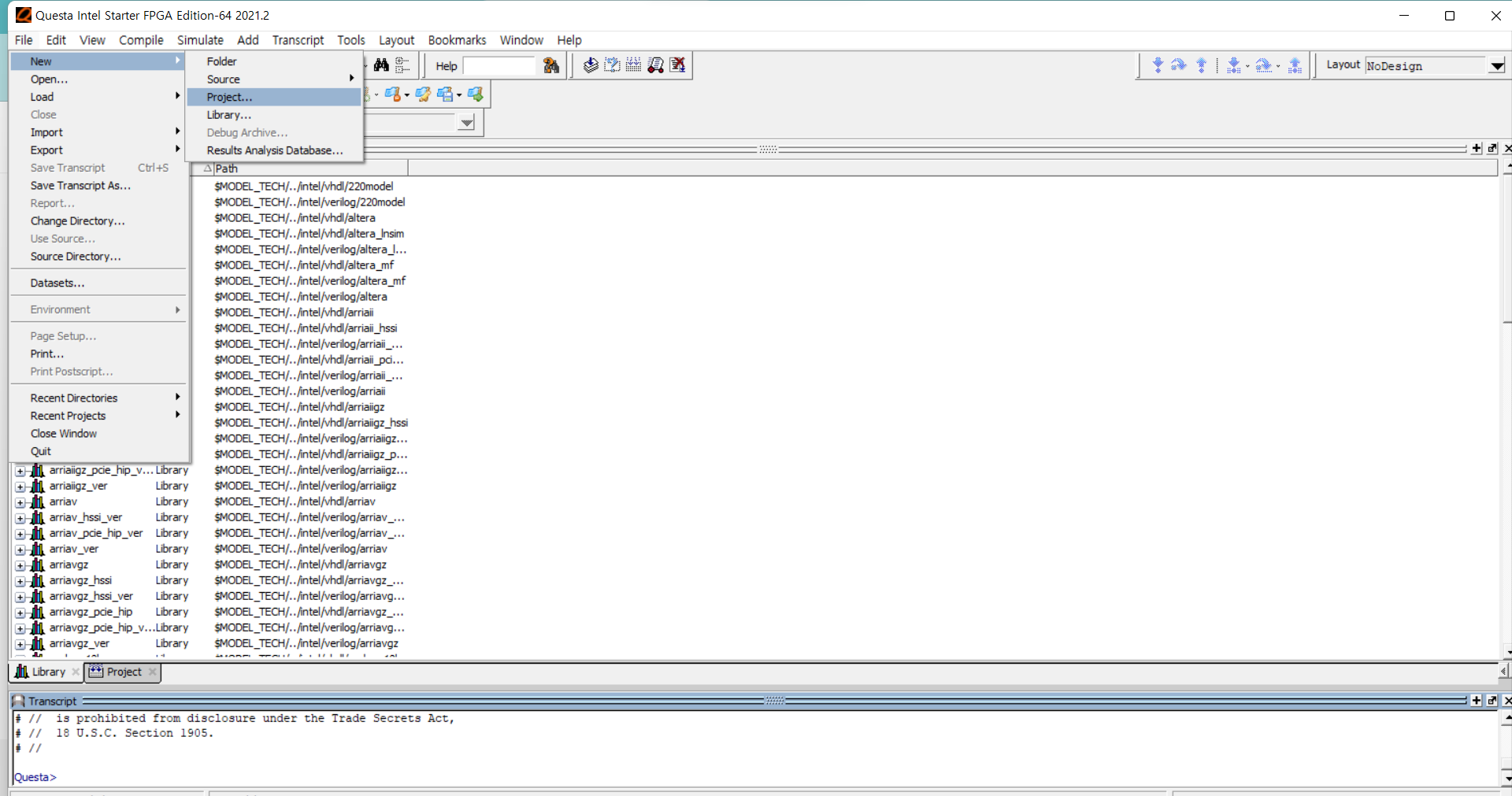
Task: Click the plus zoom icon of Transcript pane
Action: [1477, 700]
